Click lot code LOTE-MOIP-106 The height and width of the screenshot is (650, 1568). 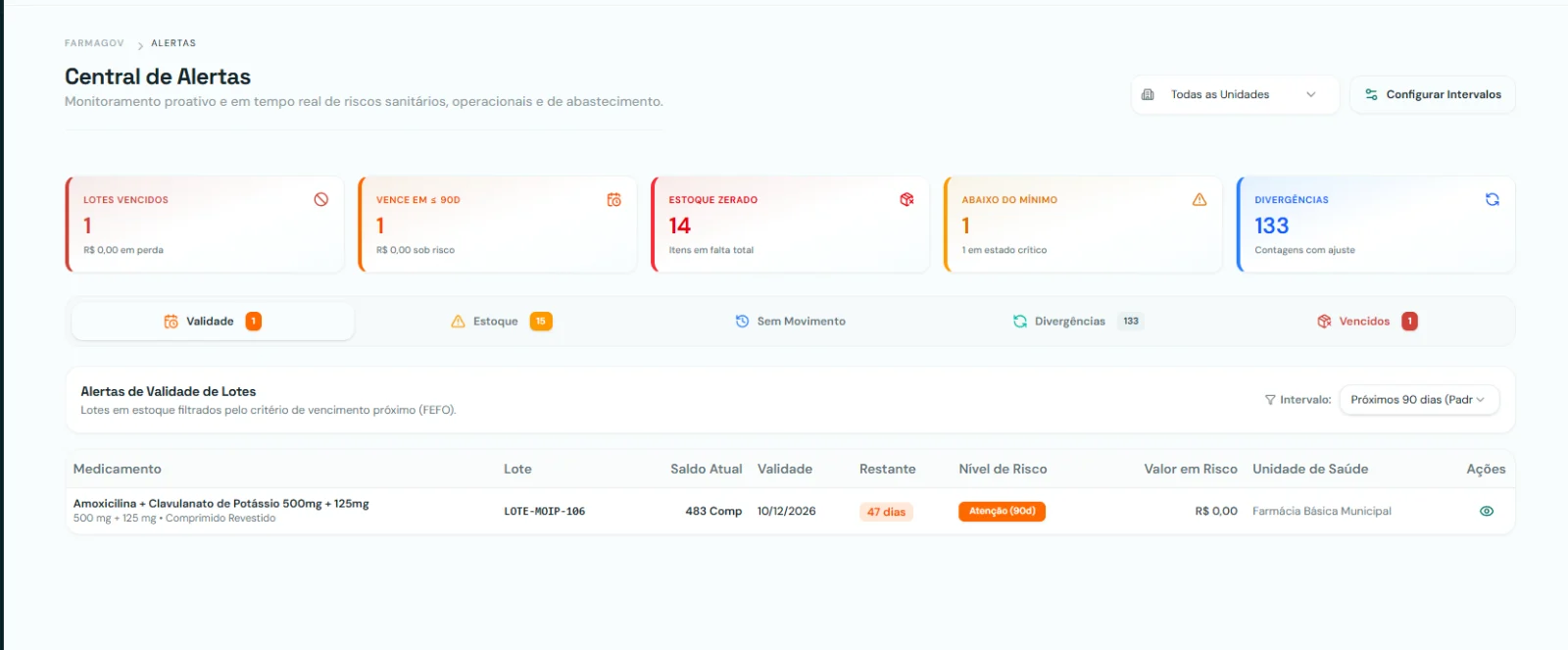pos(545,512)
